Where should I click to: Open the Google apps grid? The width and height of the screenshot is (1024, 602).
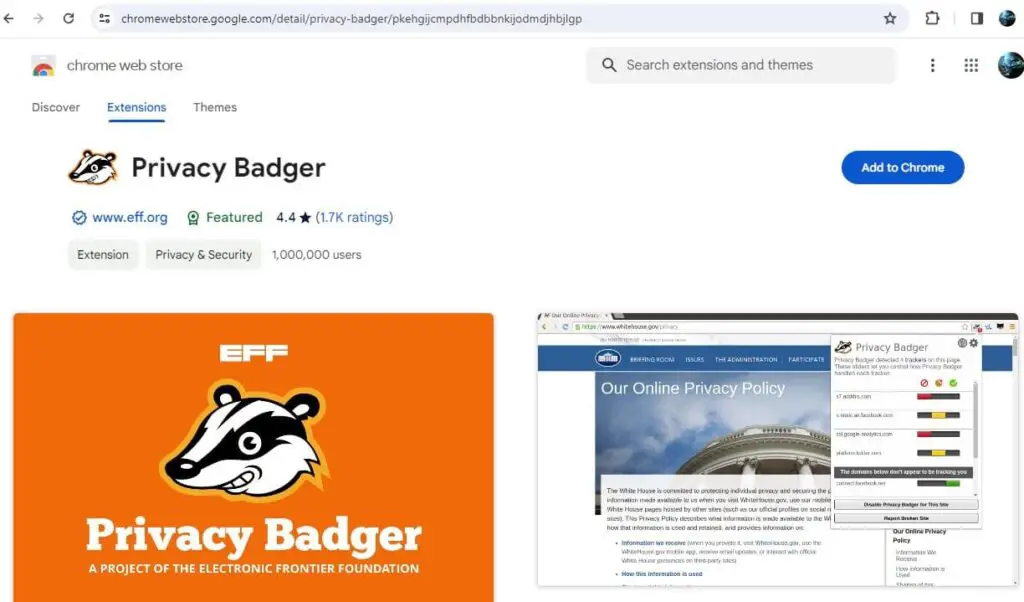pos(970,65)
